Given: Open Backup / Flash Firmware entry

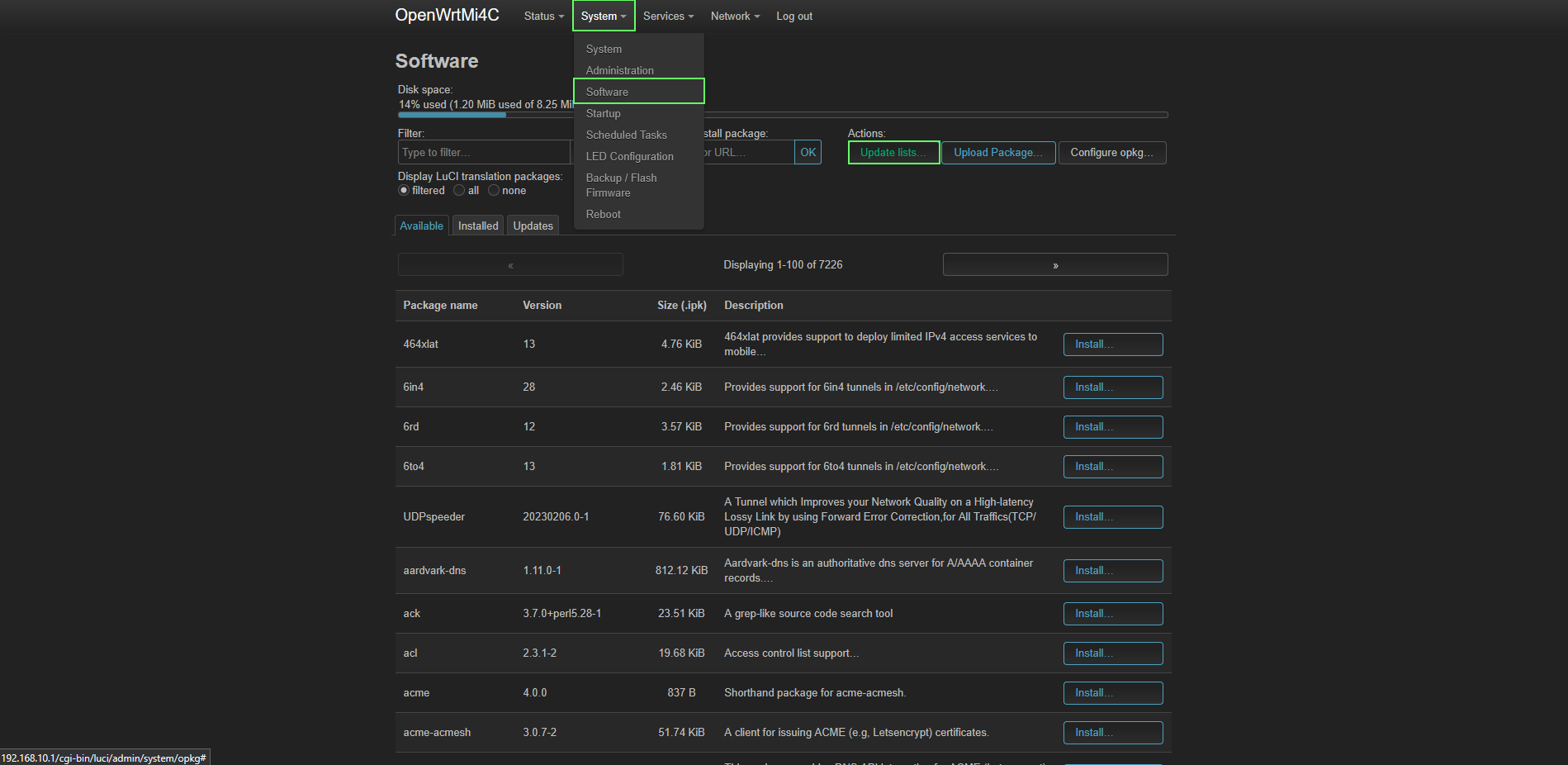Looking at the screenshot, I should coord(638,185).
